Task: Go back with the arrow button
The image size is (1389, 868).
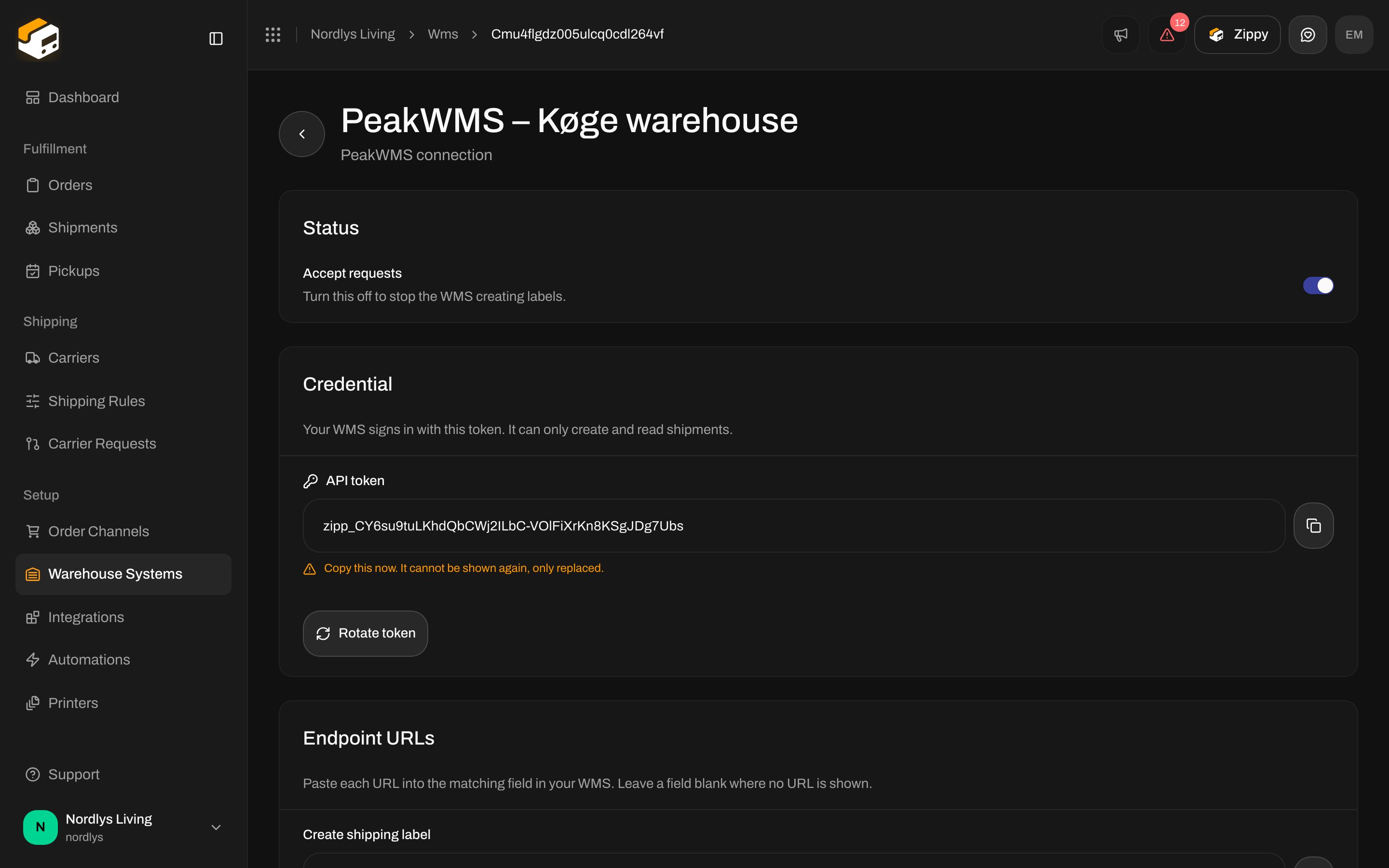Action: (x=302, y=134)
